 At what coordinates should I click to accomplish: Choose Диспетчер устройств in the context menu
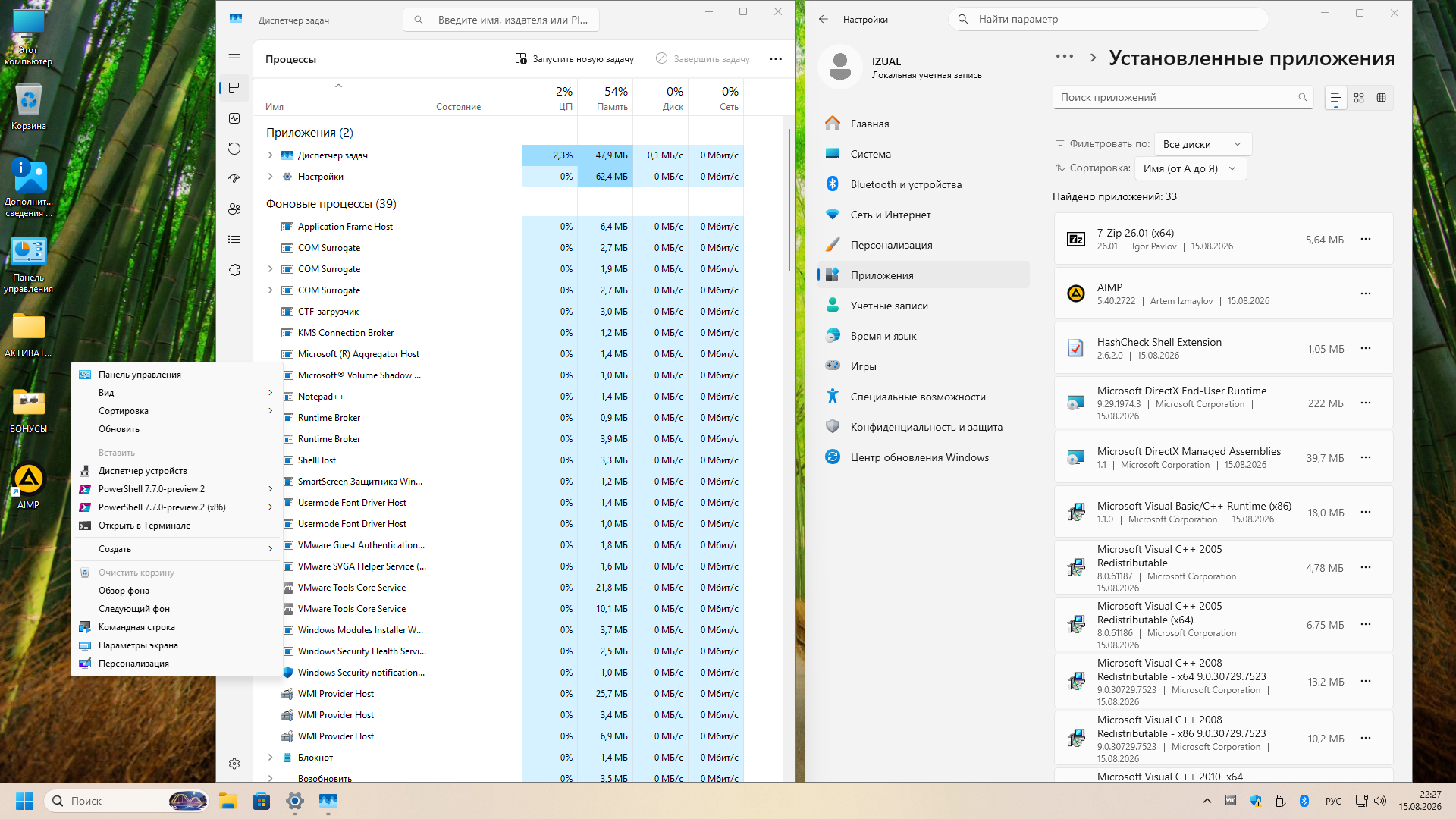[x=176, y=471]
